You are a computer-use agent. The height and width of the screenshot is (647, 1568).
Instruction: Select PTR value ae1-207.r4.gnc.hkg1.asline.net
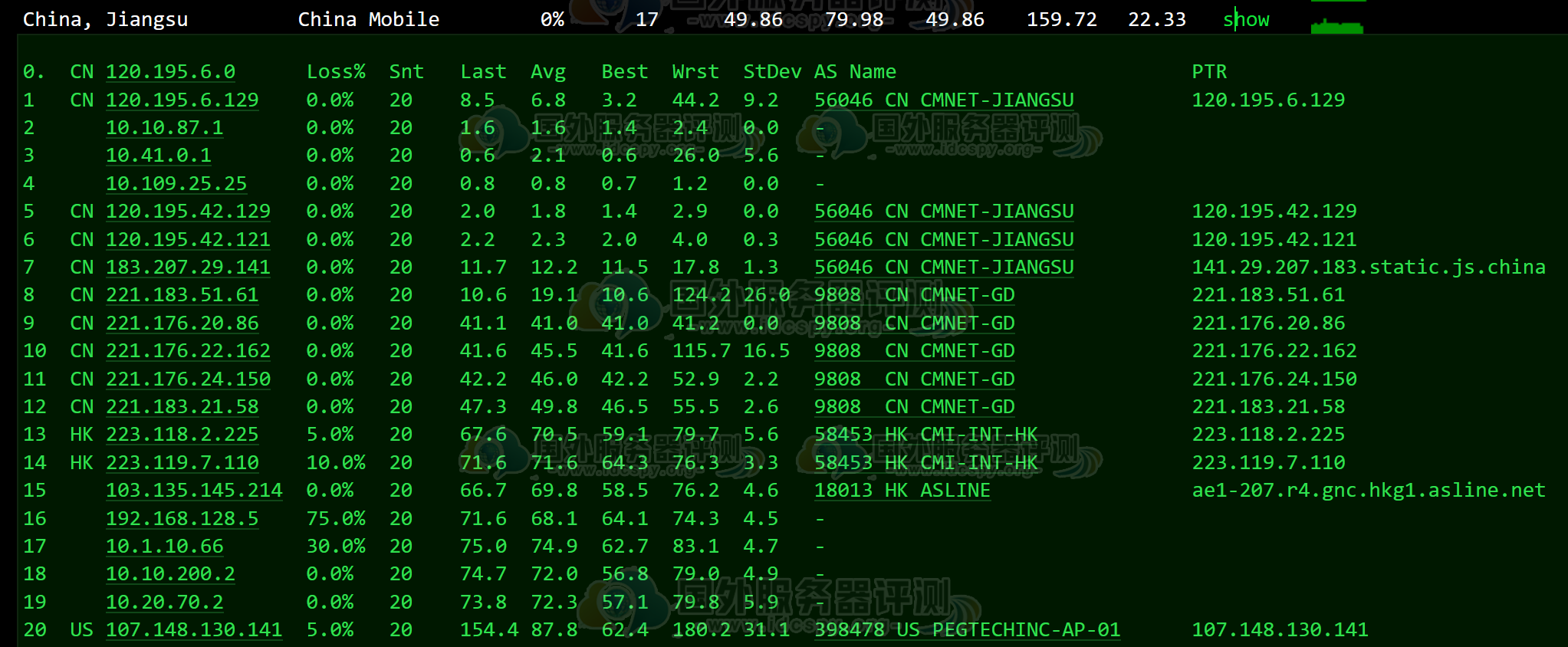tap(1369, 491)
